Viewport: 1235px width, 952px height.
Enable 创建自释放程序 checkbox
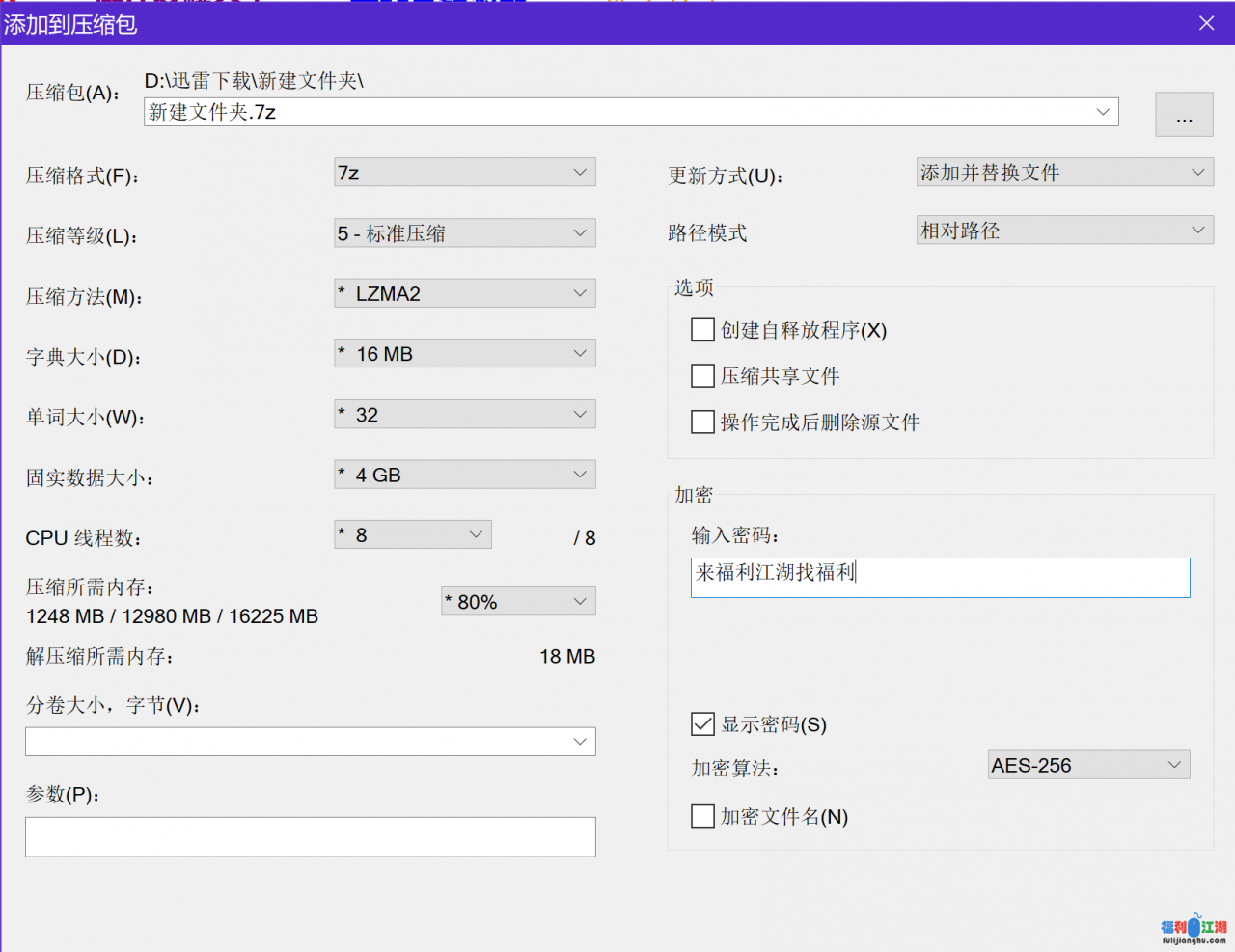[703, 331]
